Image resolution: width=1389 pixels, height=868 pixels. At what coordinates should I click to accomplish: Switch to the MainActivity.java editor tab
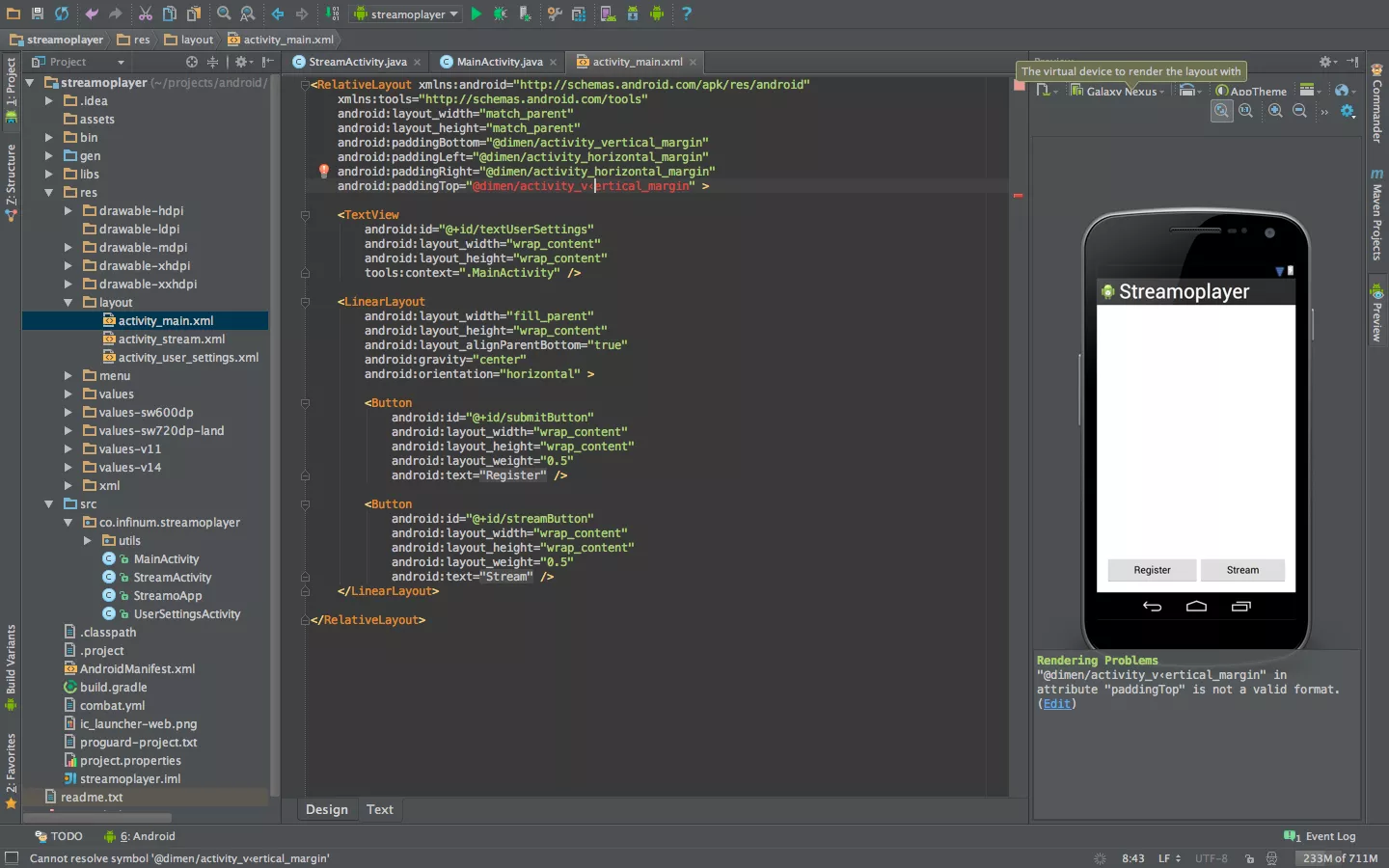498,61
